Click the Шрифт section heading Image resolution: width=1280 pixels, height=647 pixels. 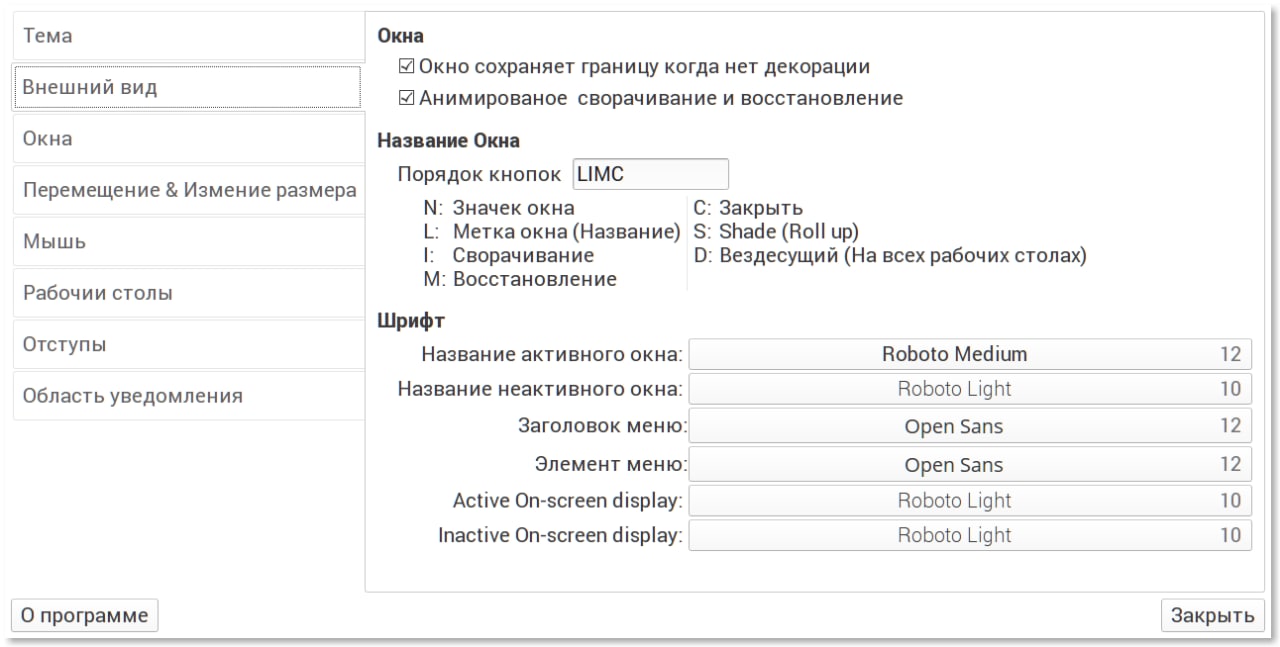point(411,321)
